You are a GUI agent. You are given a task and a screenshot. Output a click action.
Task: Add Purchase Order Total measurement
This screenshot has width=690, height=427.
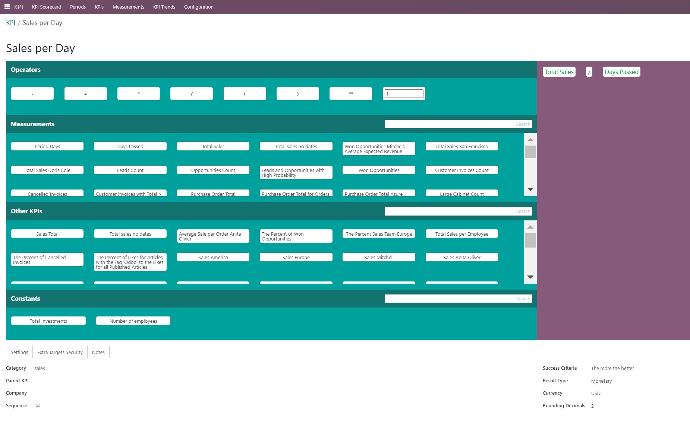point(213,193)
